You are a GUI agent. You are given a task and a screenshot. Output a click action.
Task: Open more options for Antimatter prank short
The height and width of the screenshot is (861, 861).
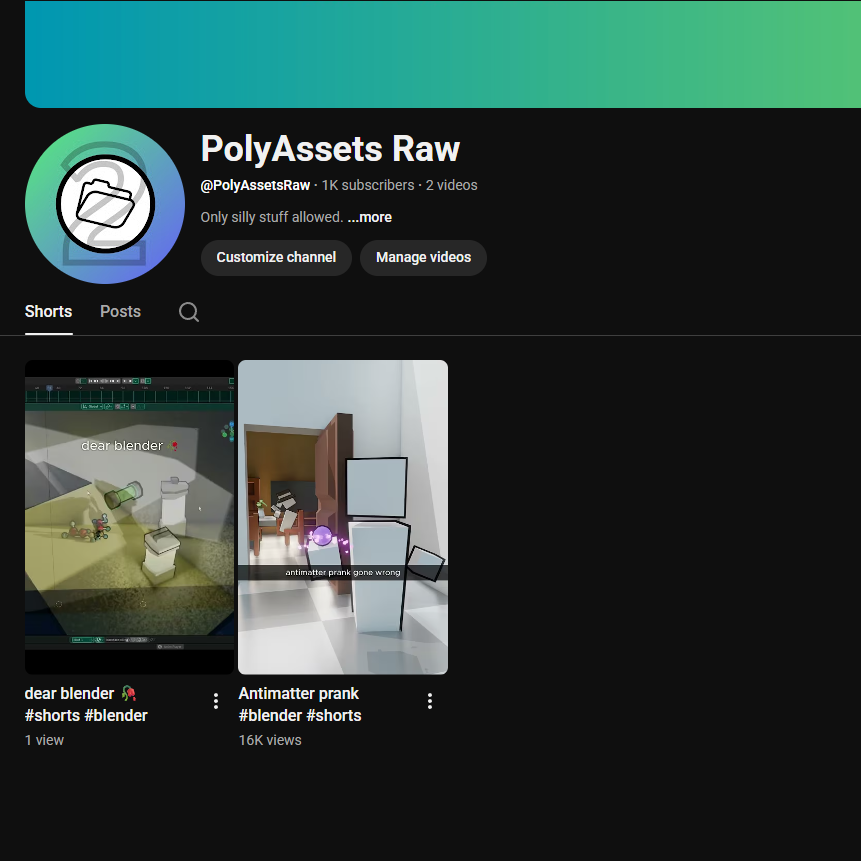[x=430, y=701]
